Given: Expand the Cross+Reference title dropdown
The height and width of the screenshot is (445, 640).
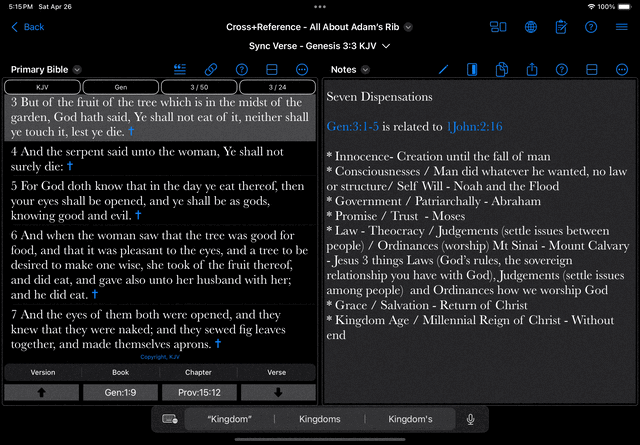Looking at the screenshot, I should tap(408, 27).
